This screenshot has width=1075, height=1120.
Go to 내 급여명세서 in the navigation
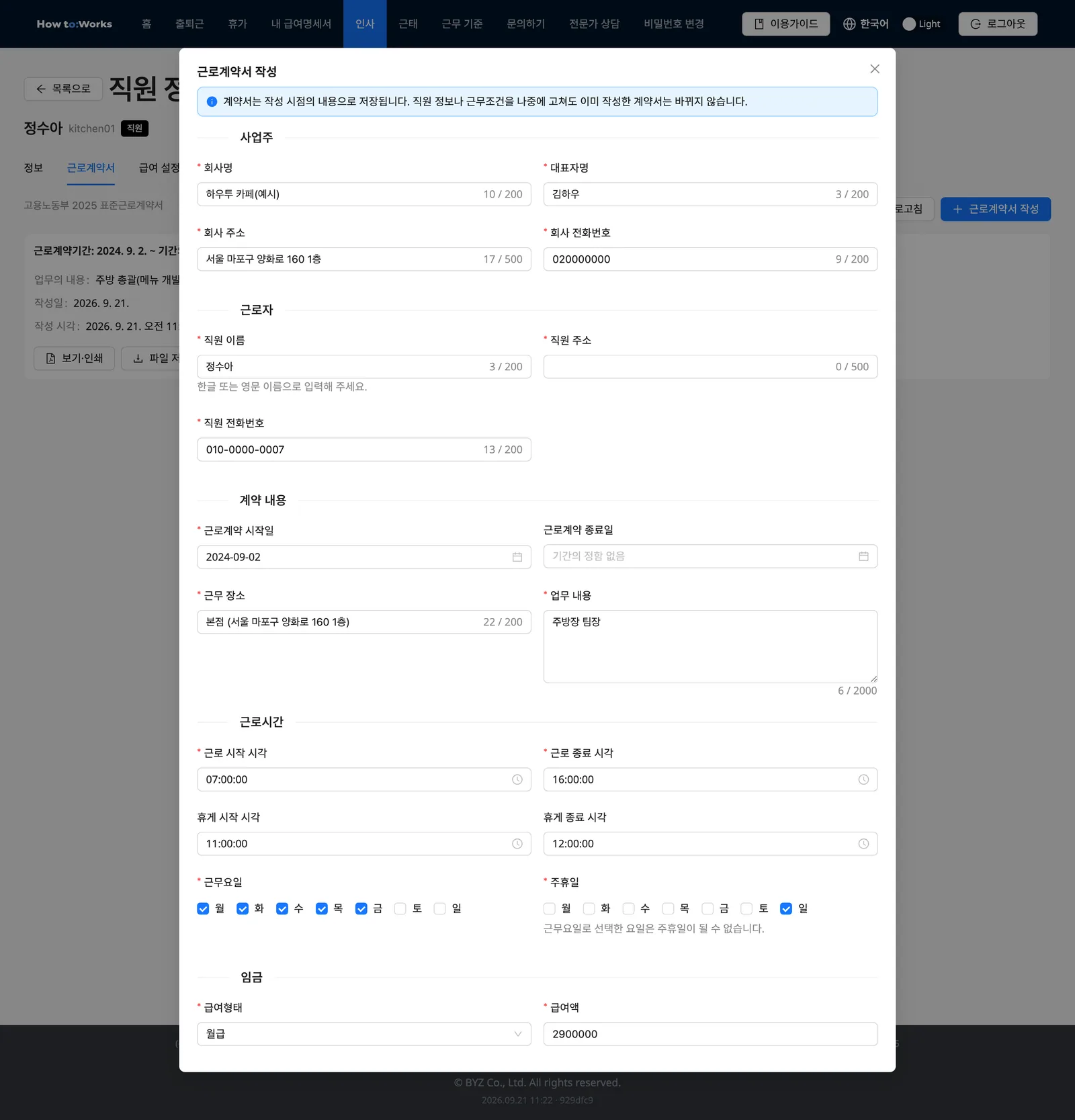301,24
